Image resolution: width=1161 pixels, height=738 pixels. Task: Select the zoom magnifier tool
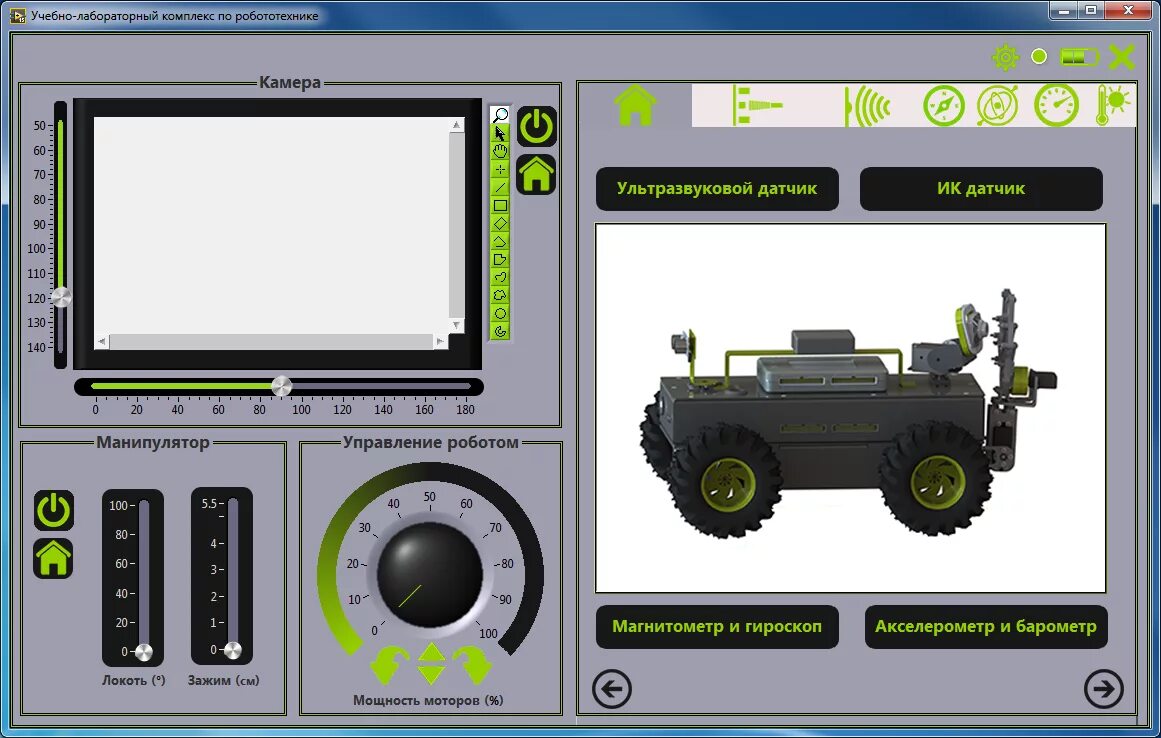(501, 115)
